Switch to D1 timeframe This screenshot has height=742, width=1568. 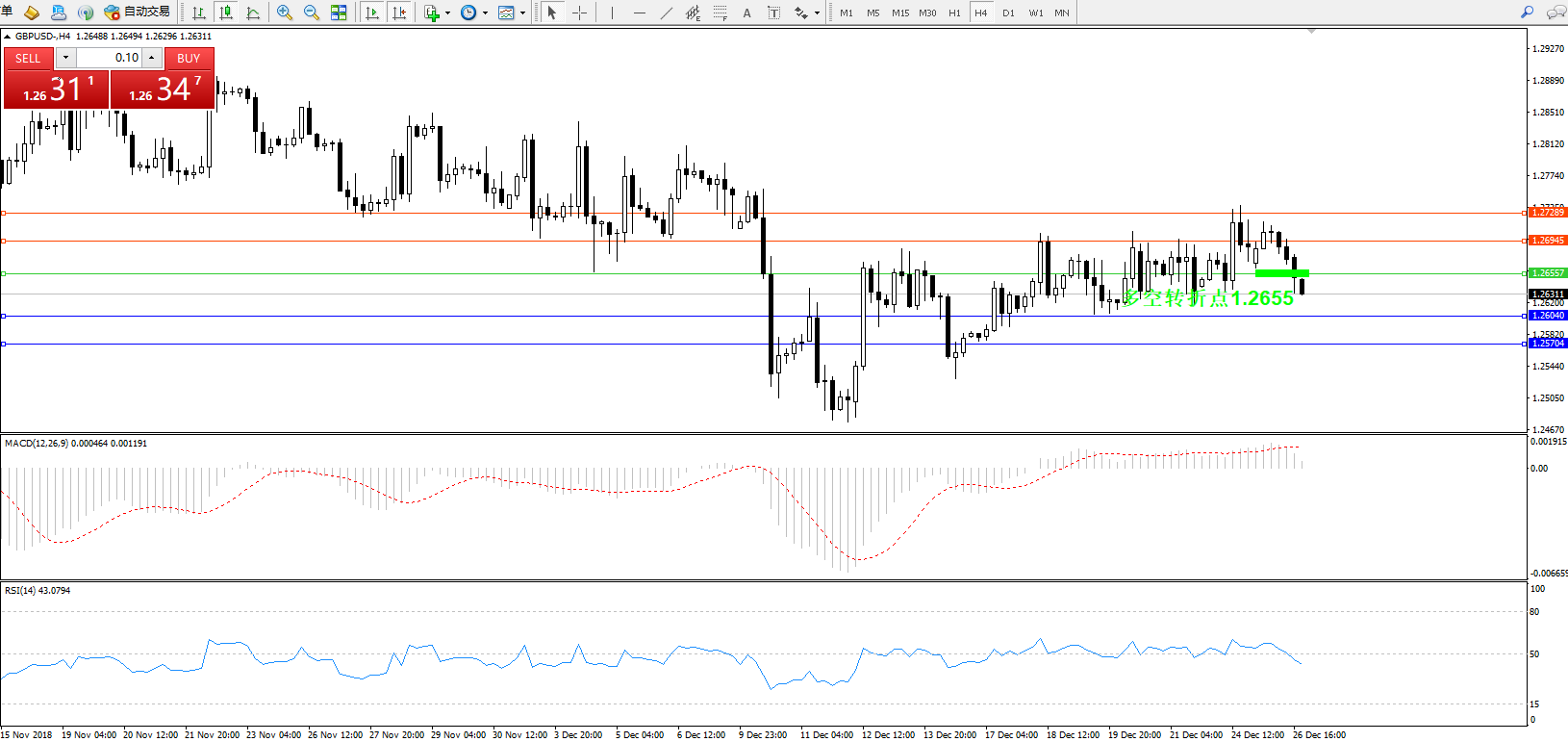pyautogui.click(x=1008, y=13)
